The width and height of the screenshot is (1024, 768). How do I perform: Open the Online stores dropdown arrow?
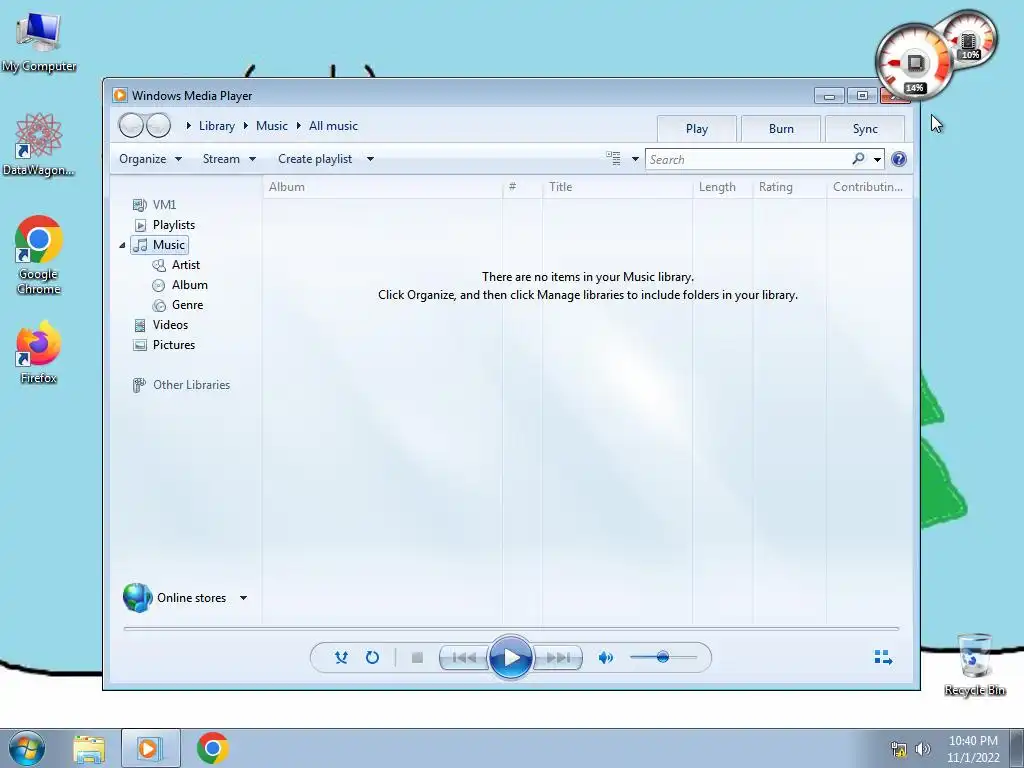(243, 598)
